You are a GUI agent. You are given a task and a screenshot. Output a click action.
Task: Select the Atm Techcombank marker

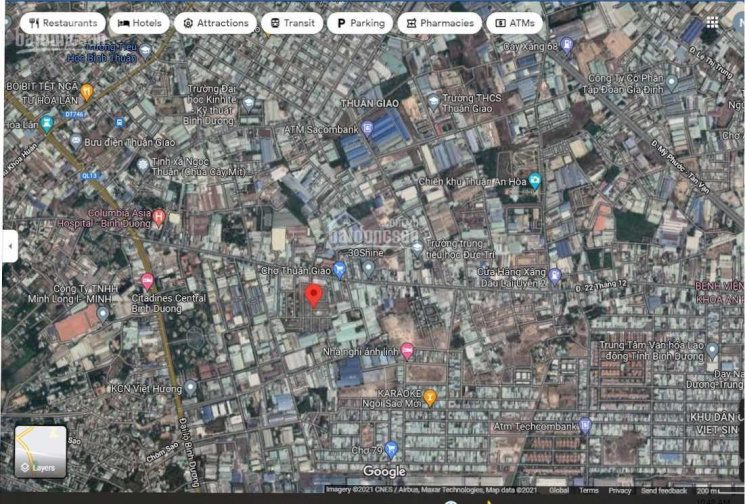587,426
